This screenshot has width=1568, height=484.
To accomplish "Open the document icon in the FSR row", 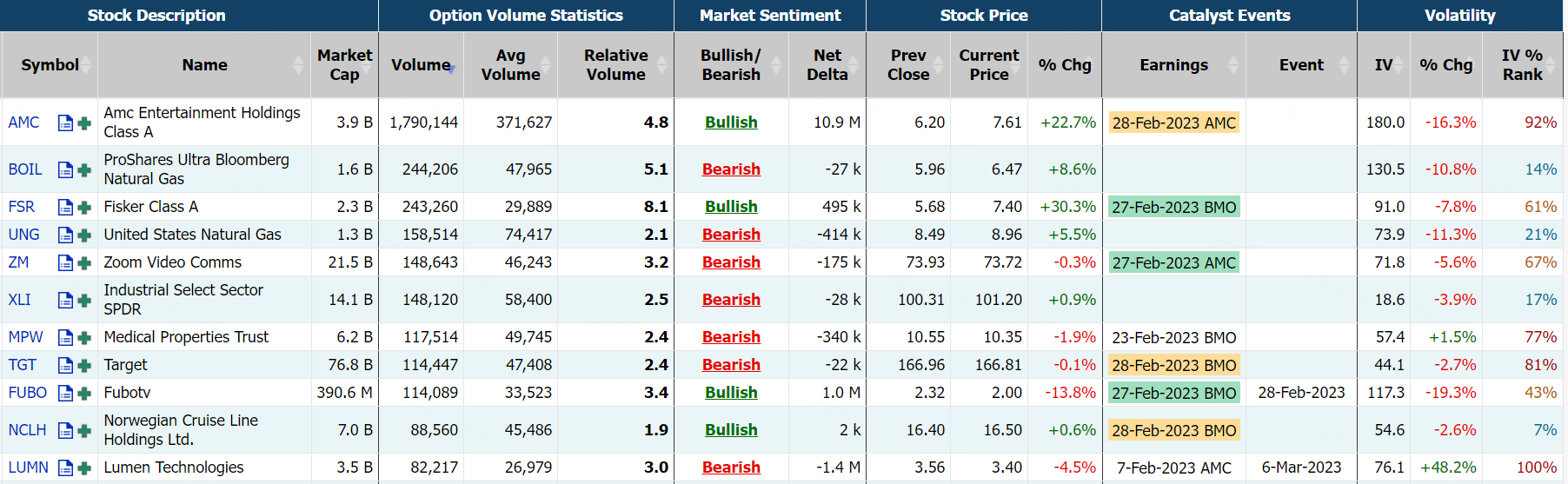I will [65, 207].
